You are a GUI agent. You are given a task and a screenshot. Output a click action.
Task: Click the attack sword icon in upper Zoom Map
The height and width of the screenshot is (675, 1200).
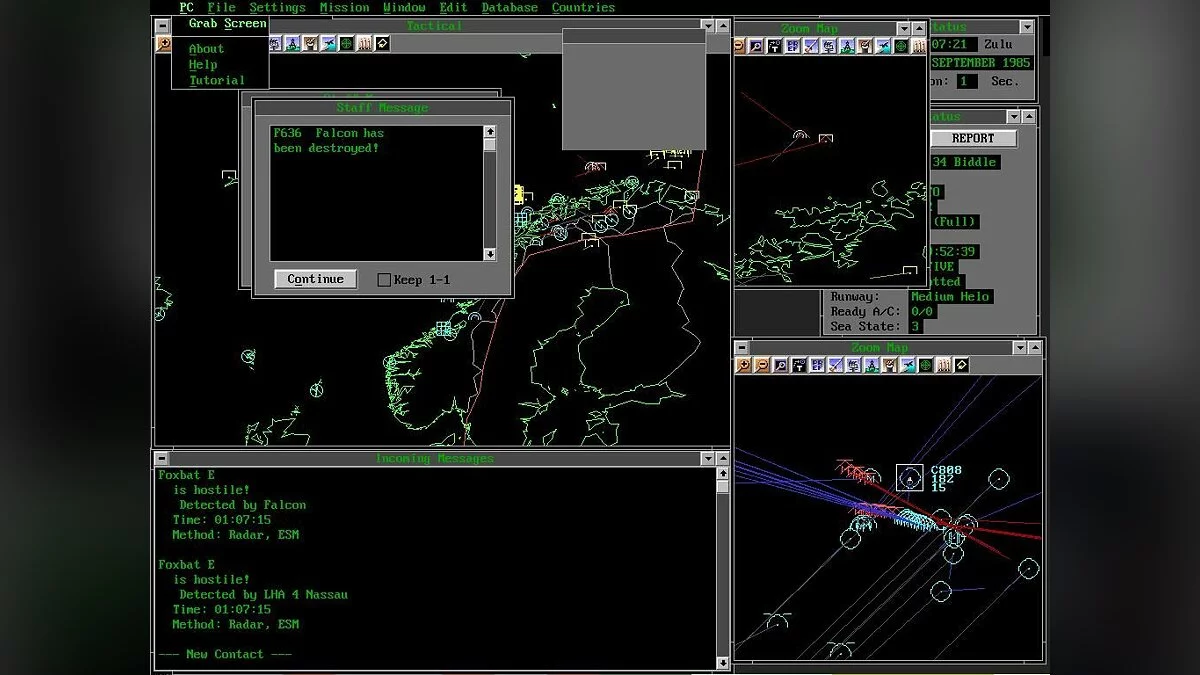pyautogui.click(x=810, y=46)
